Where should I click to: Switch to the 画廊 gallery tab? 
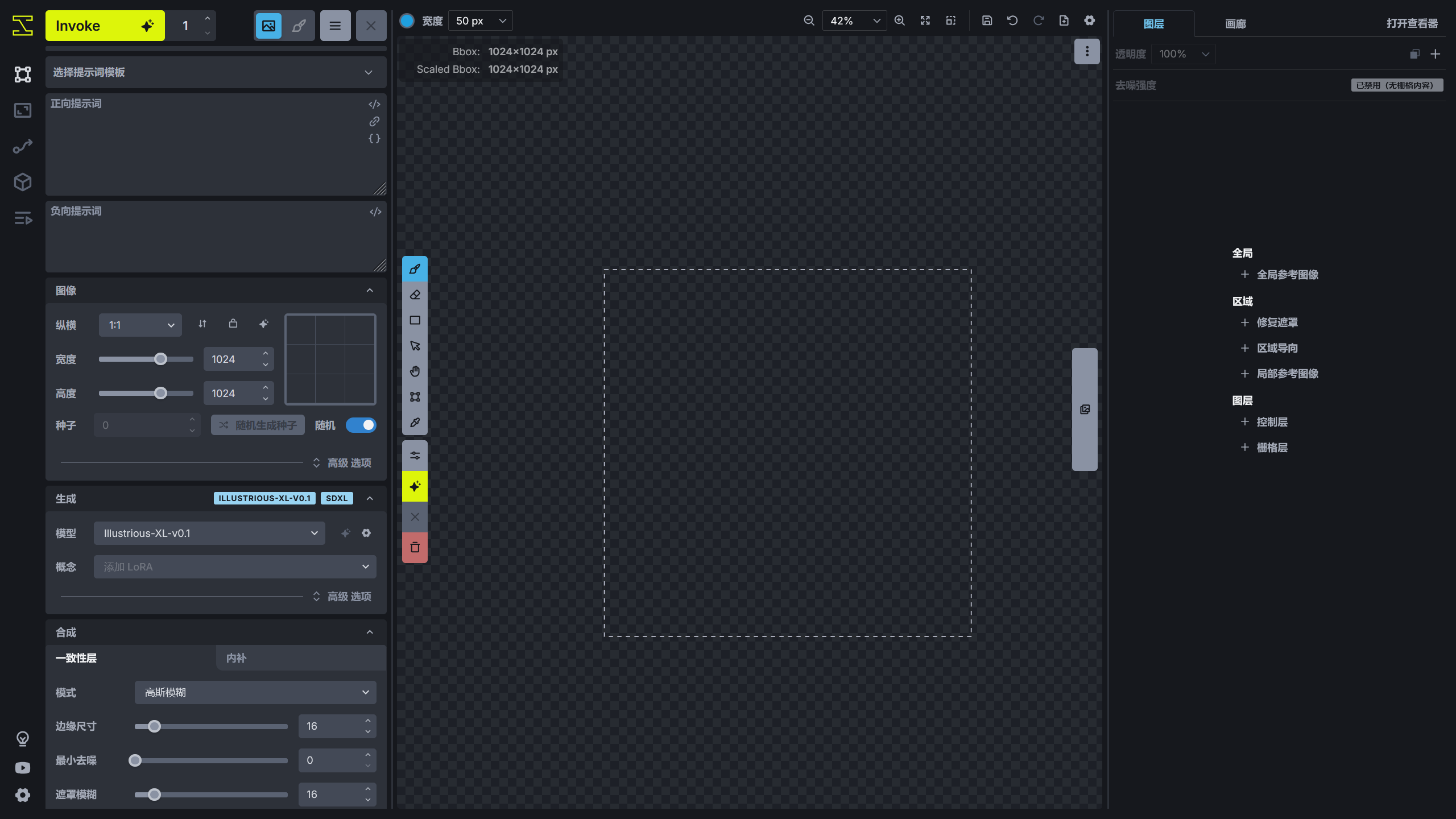pyautogui.click(x=1235, y=24)
